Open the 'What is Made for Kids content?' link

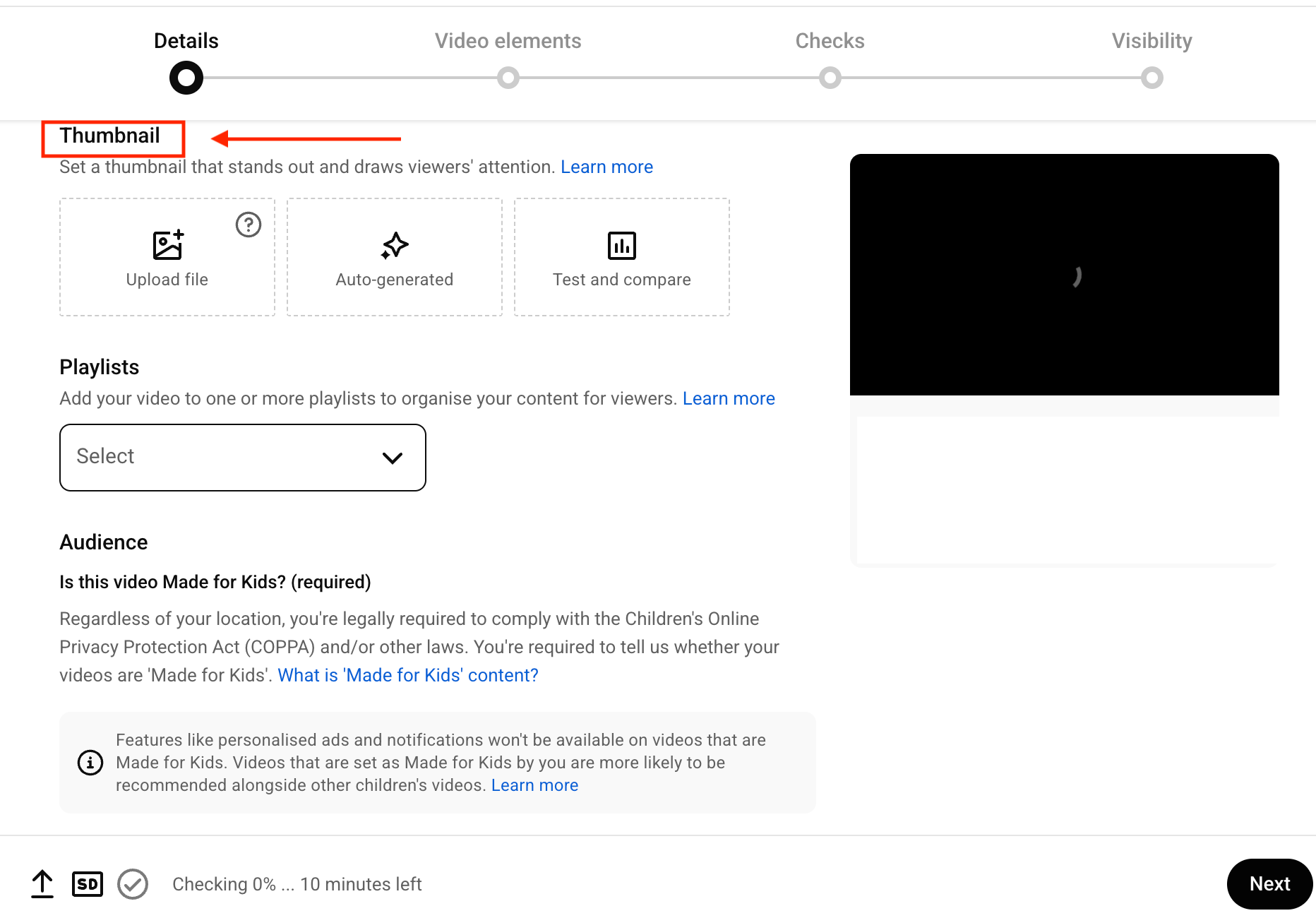tap(407, 675)
